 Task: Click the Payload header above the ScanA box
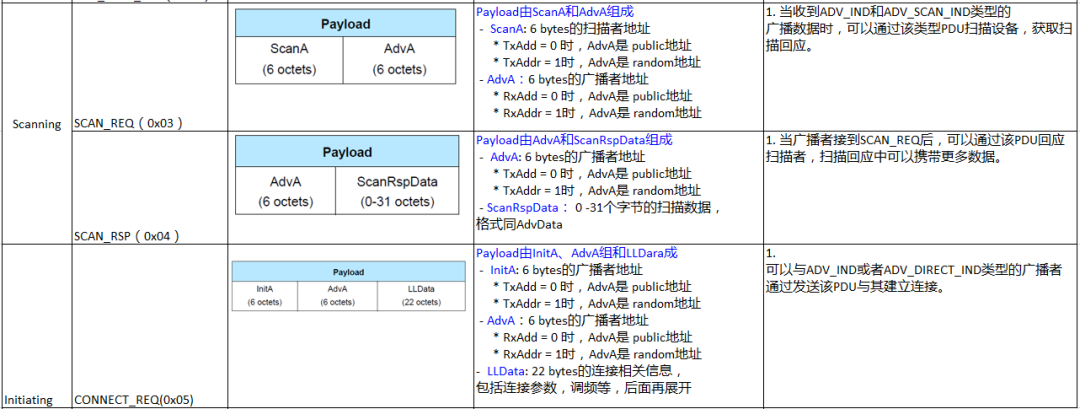(345, 24)
